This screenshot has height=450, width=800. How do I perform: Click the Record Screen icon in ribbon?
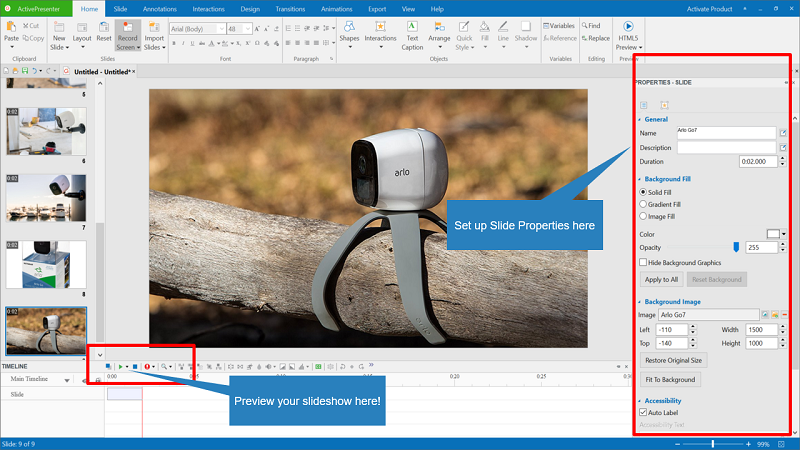[127, 29]
